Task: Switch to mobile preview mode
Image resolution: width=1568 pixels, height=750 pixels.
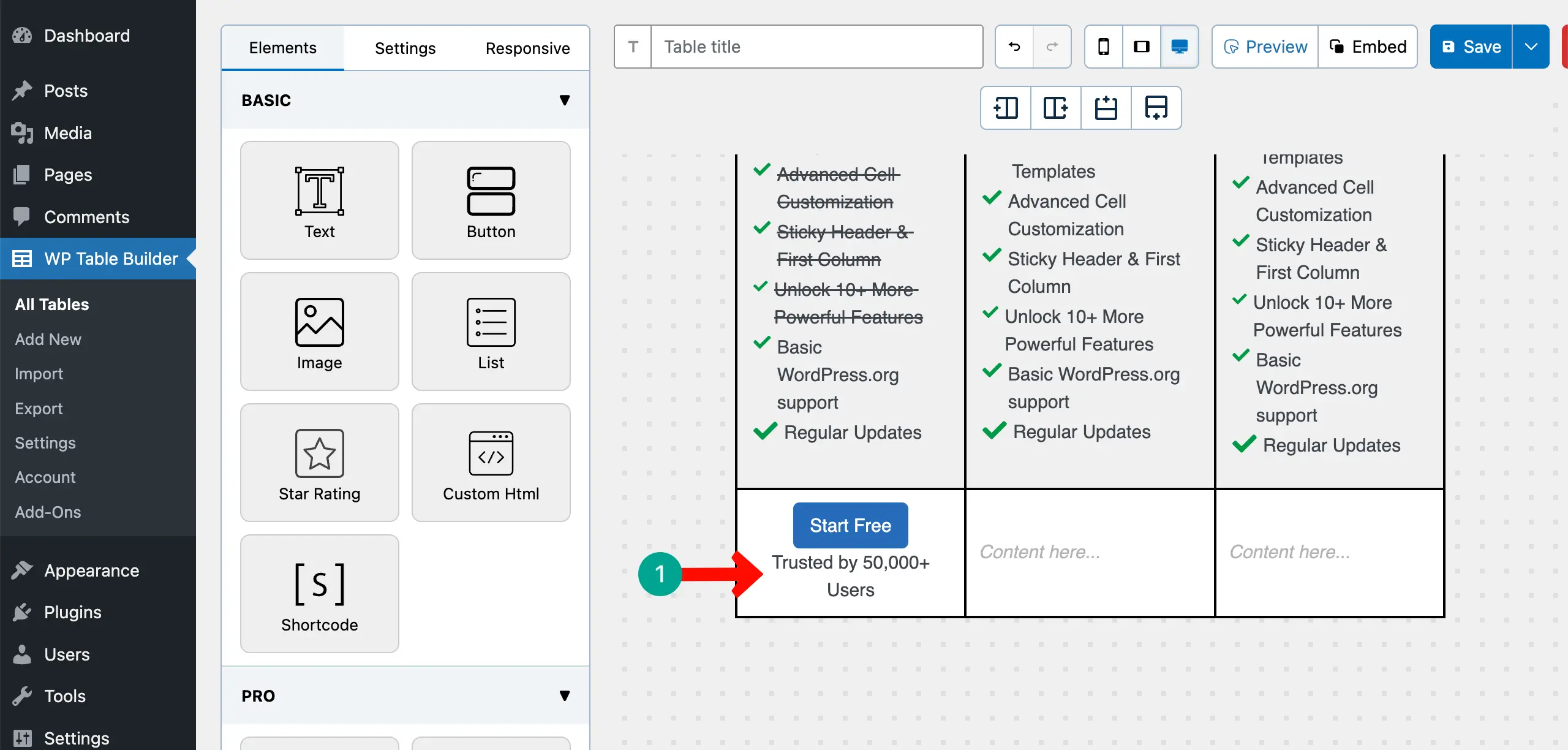Action: coord(1104,47)
